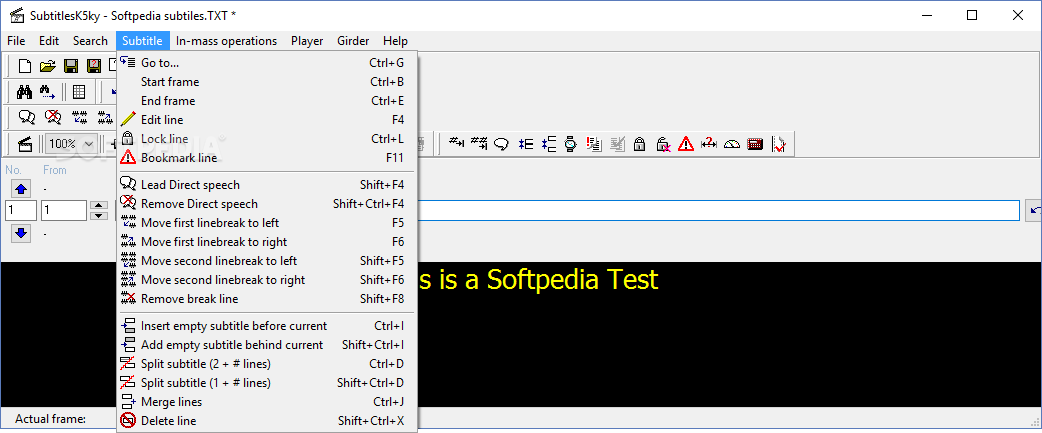Image resolution: width=1042 pixels, height=433 pixels.
Task: Click the wristwatch timing toolbar icon
Action: pyautogui.click(x=570, y=143)
